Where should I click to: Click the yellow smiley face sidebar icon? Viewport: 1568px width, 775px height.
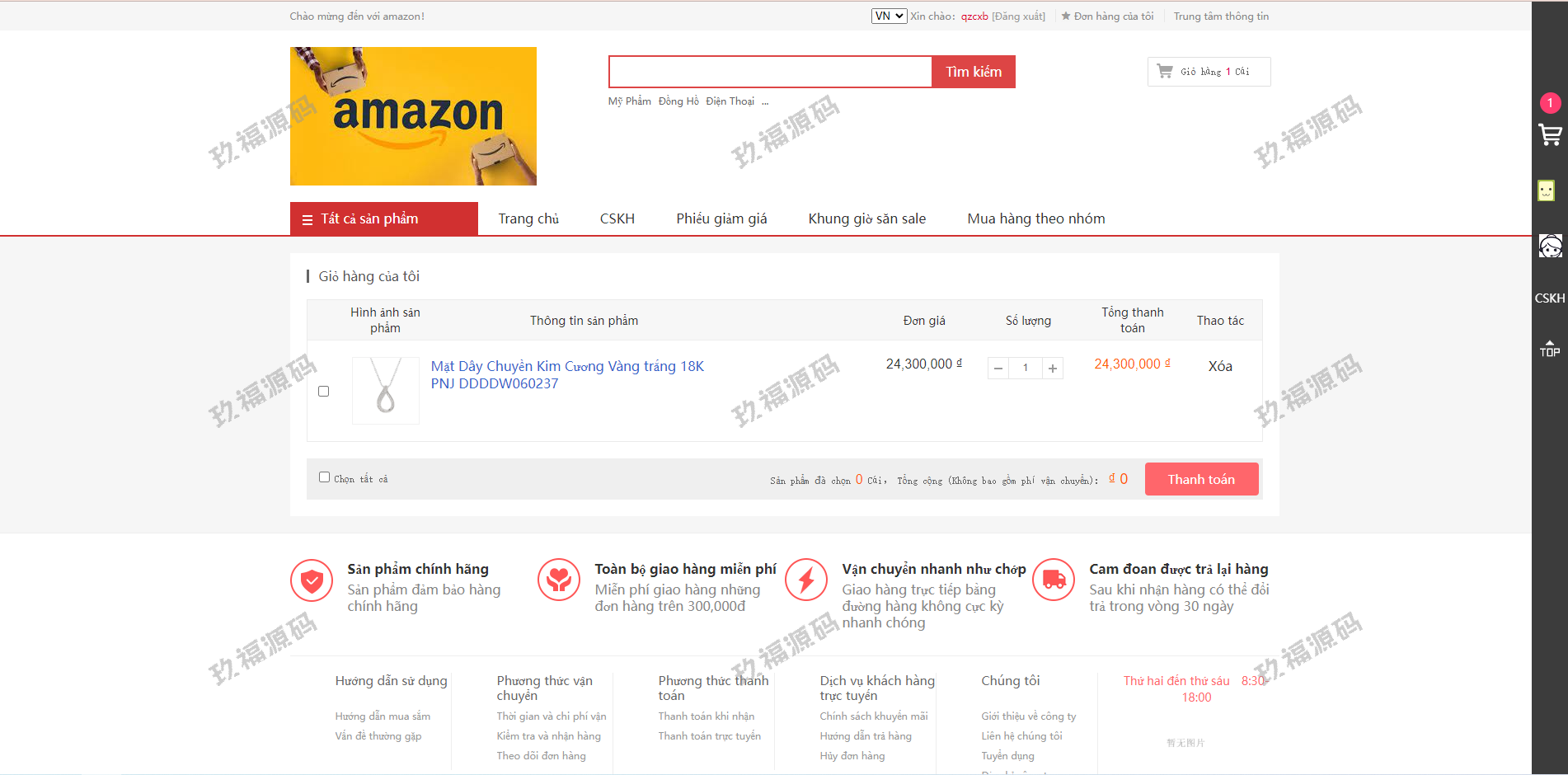point(1546,190)
